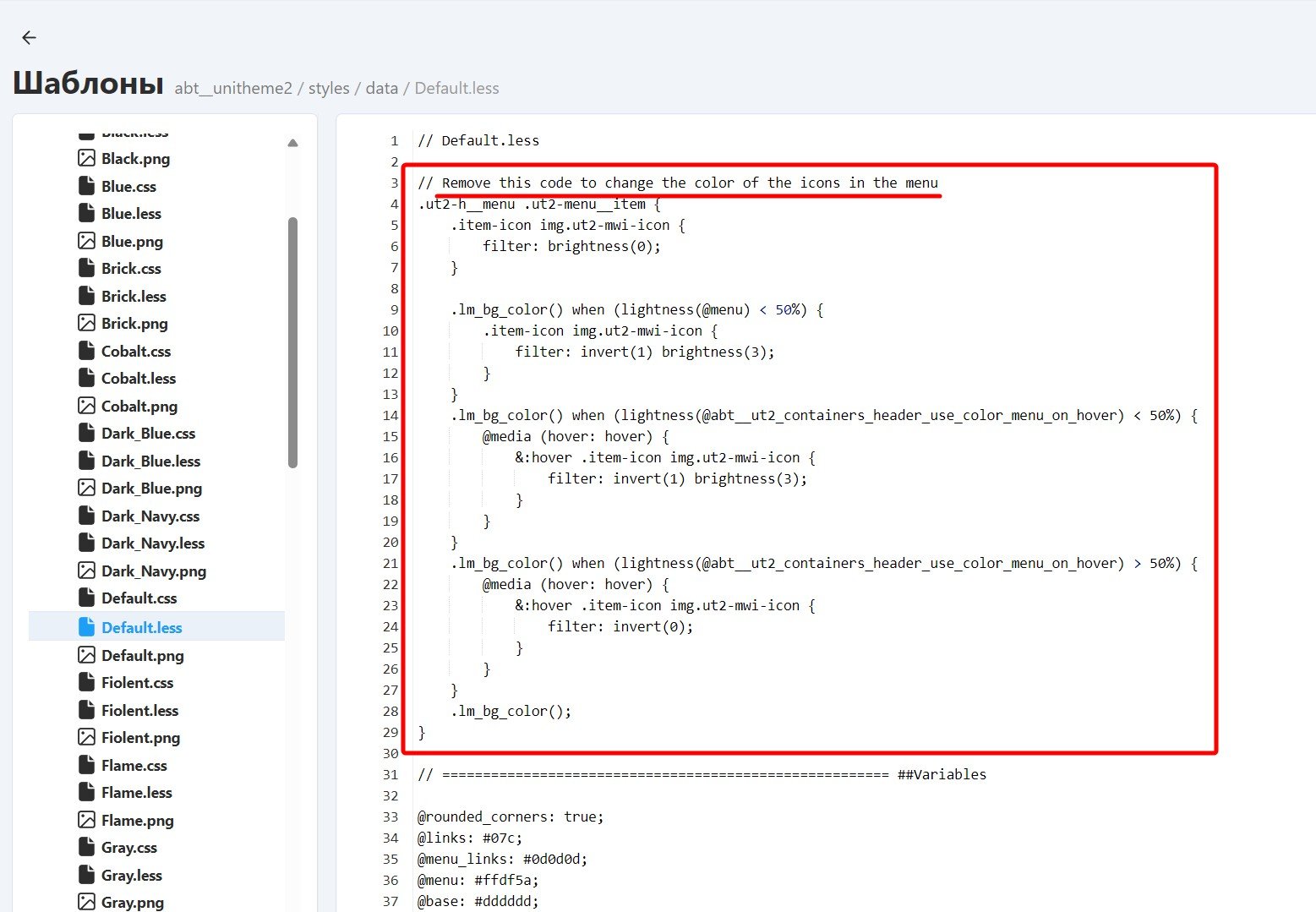Place cursor on line 34 @links value
Screen dimensions: 1316x912
[502, 838]
